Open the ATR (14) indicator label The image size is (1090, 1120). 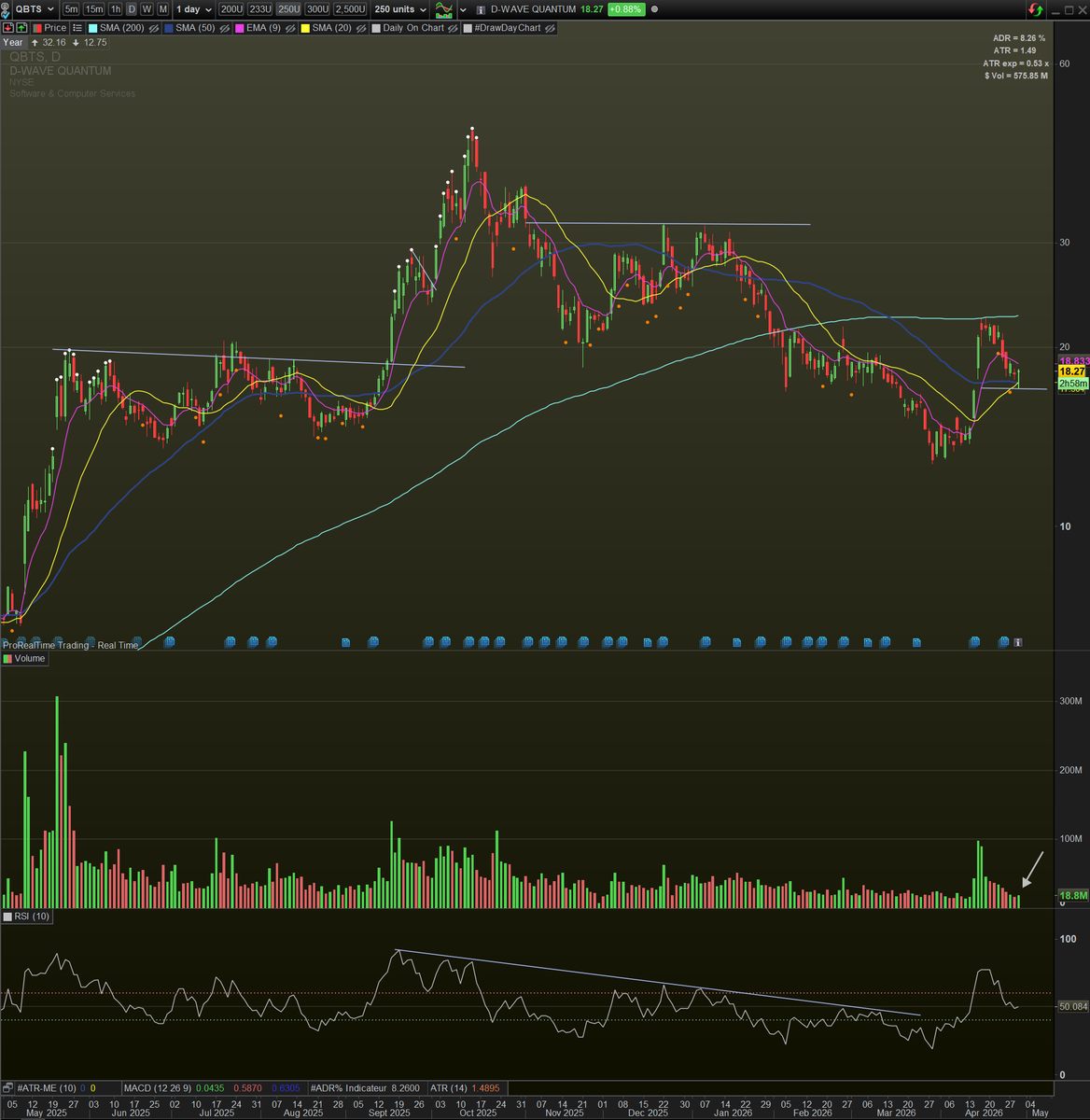450,1087
